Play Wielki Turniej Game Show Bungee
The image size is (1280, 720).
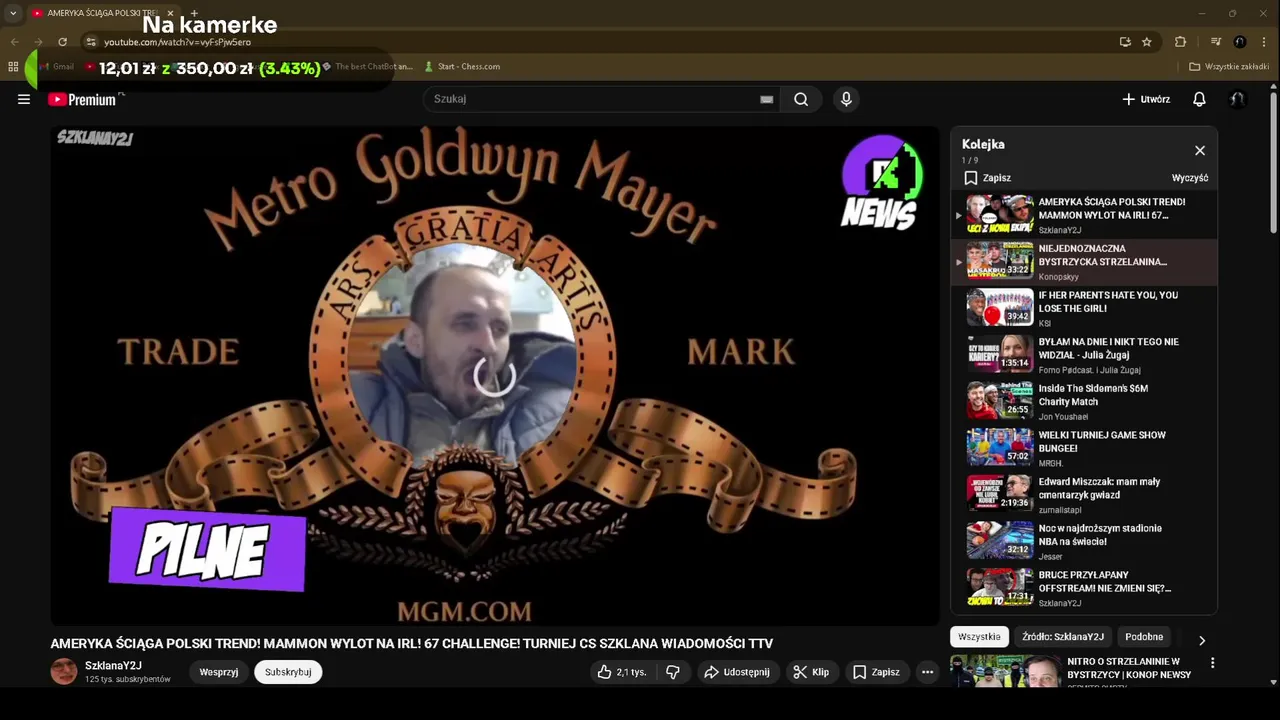tap(1084, 448)
